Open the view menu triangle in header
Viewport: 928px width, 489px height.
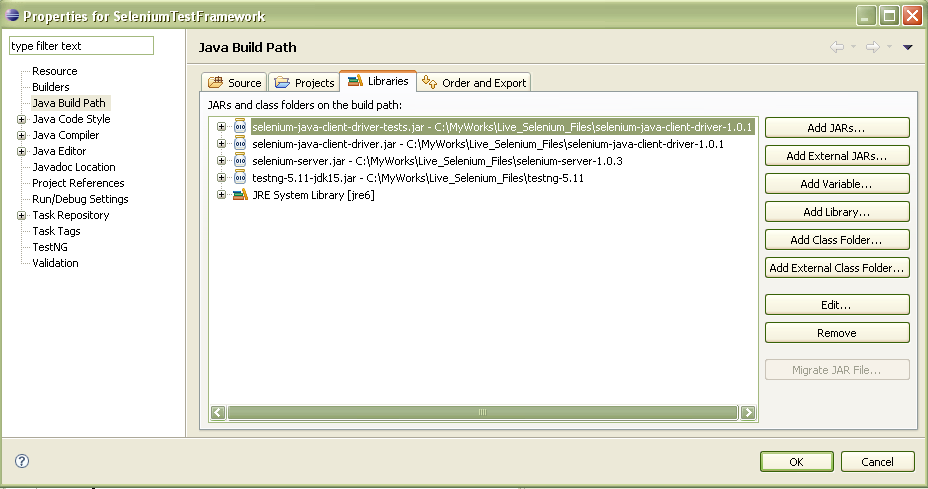point(907,47)
